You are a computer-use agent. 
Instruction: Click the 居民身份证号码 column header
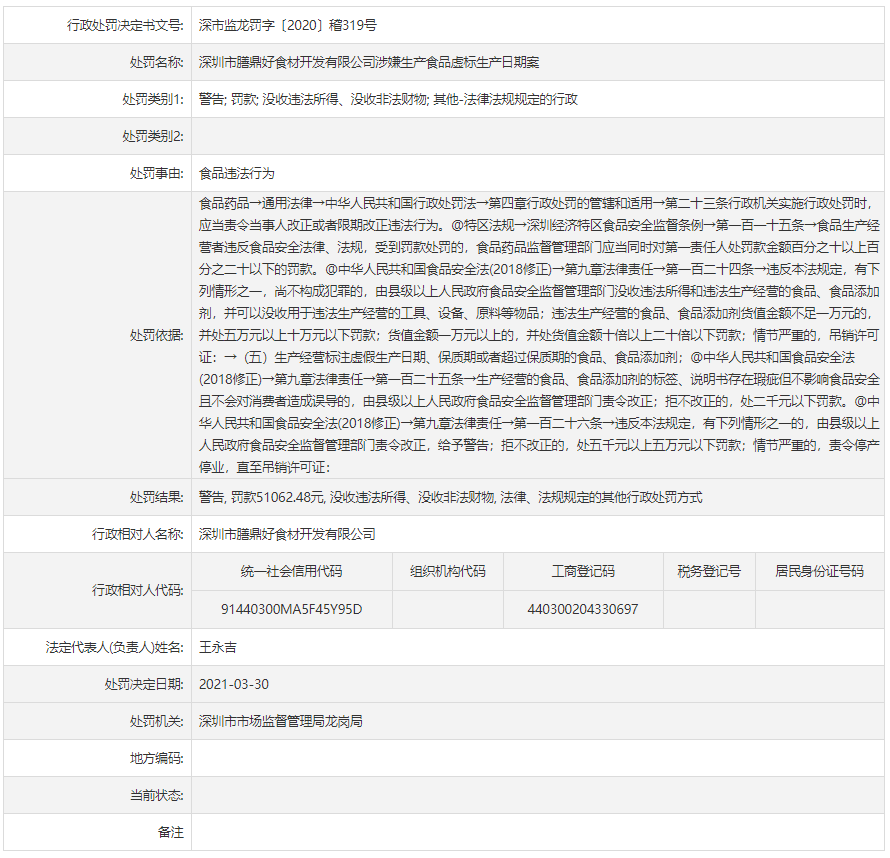point(819,571)
